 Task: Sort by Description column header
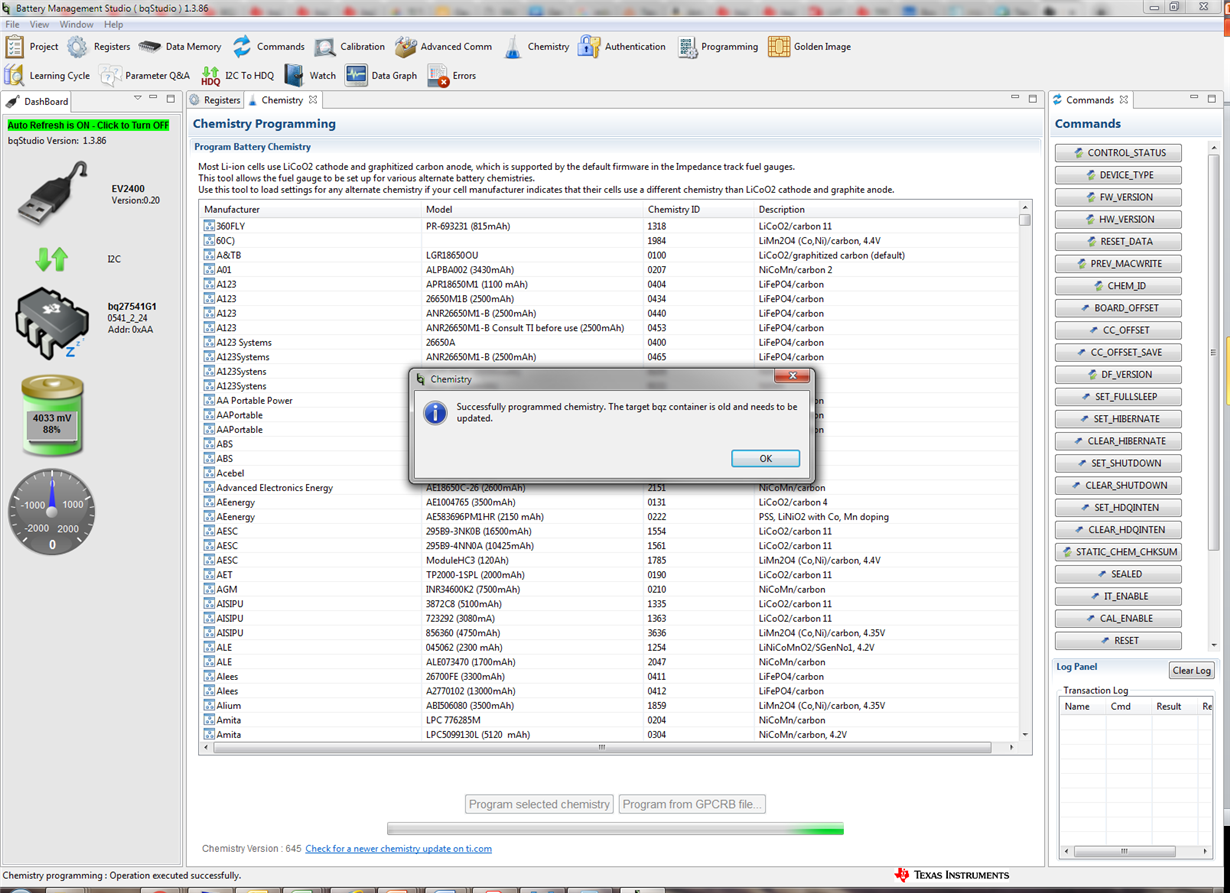pyautogui.click(x=886, y=209)
